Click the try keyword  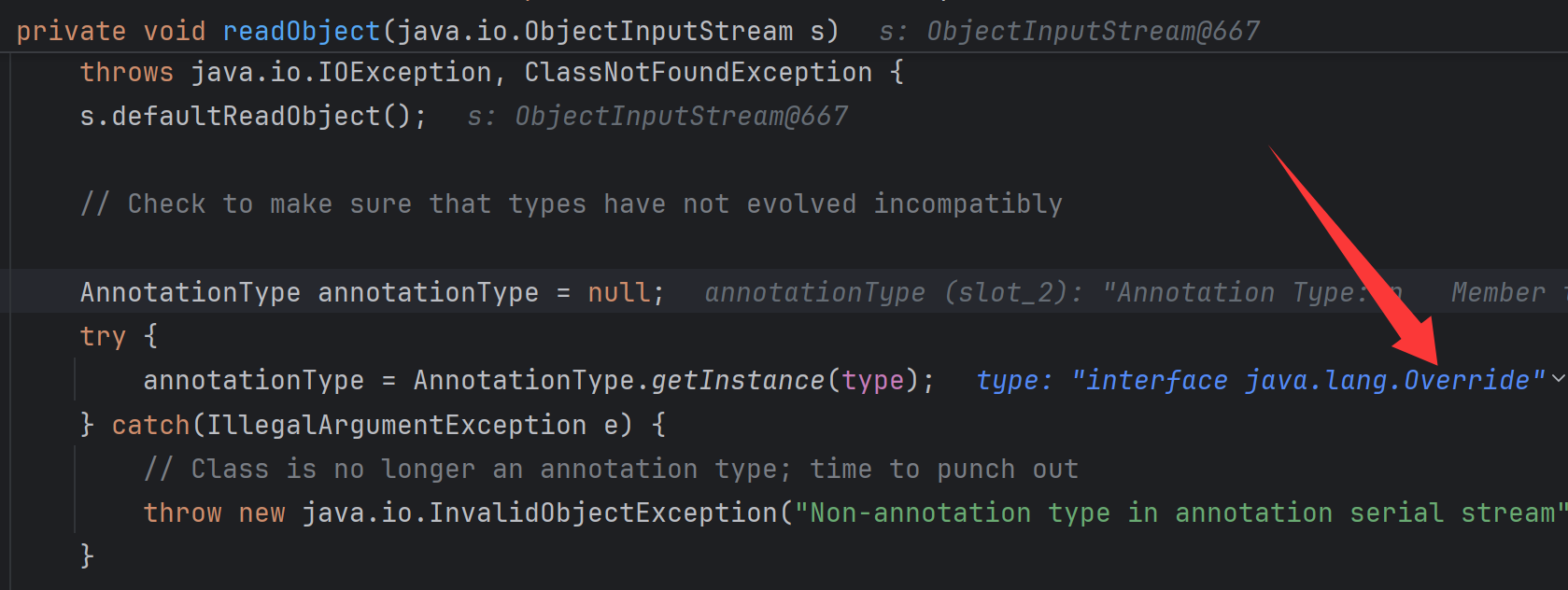point(103,337)
